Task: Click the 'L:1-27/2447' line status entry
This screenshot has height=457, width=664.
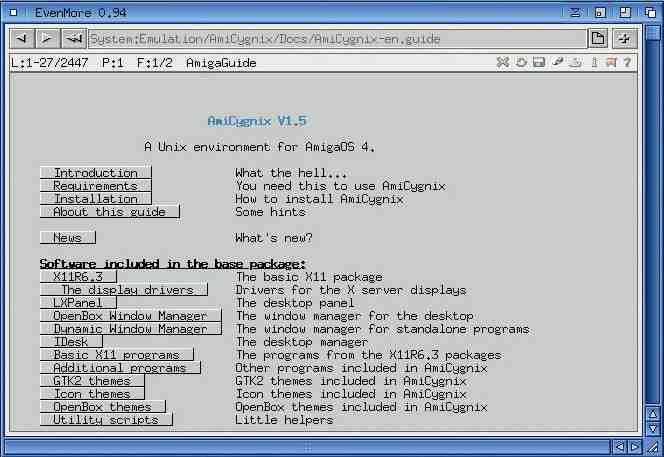Action: [x=49, y=63]
